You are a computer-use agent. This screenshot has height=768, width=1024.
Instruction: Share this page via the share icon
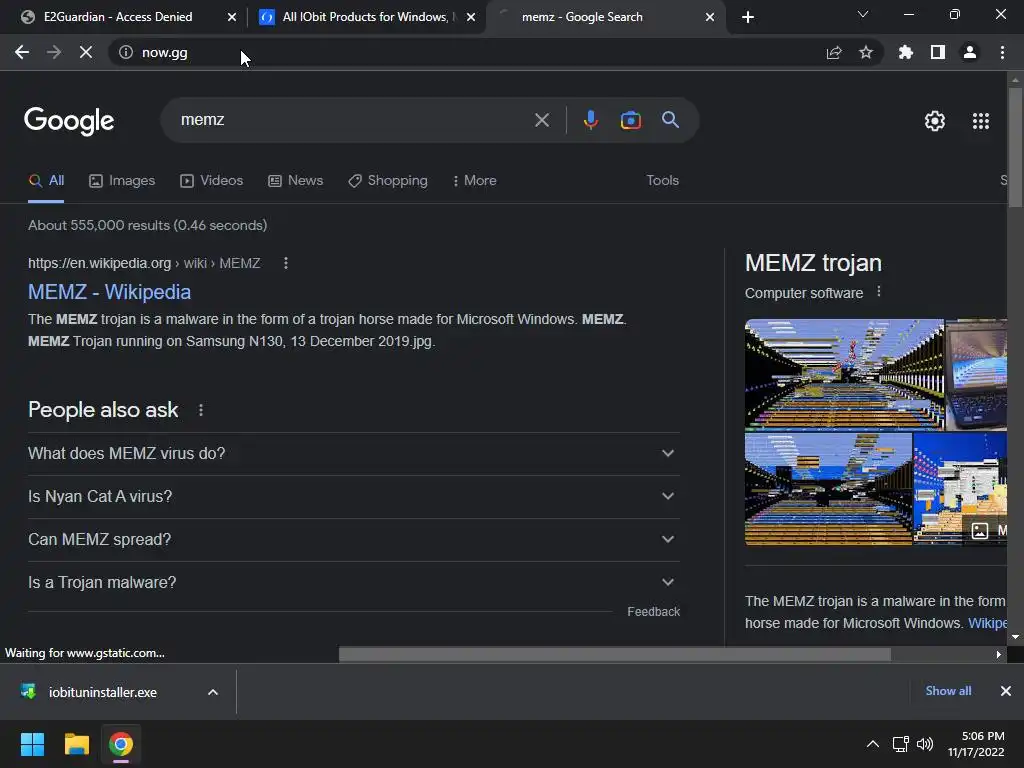(834, 52)
